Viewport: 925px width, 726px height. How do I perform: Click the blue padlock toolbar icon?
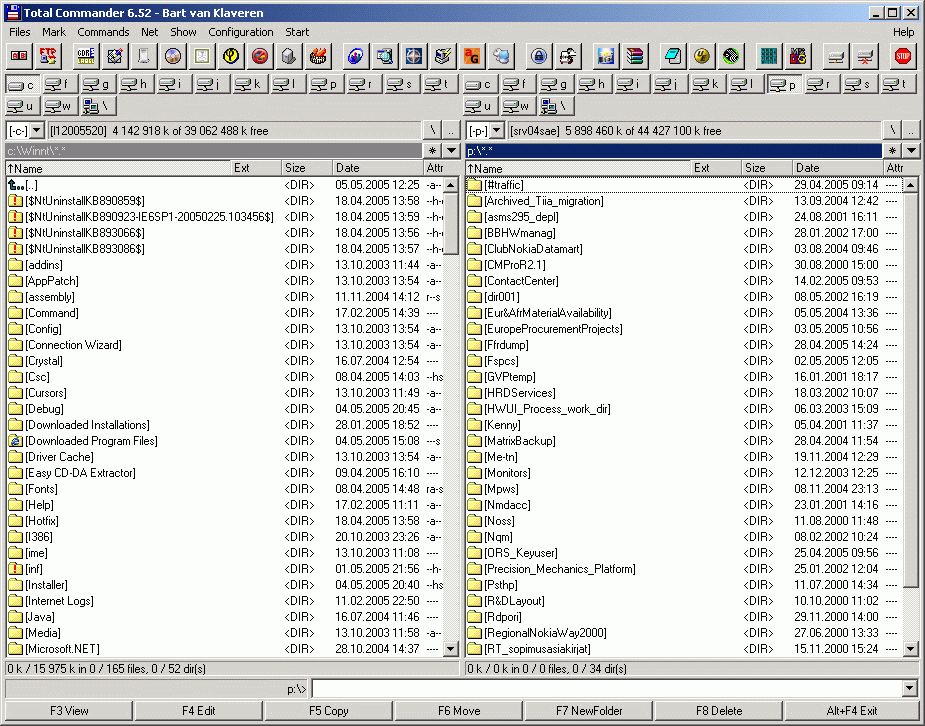(x=539, y=56)
